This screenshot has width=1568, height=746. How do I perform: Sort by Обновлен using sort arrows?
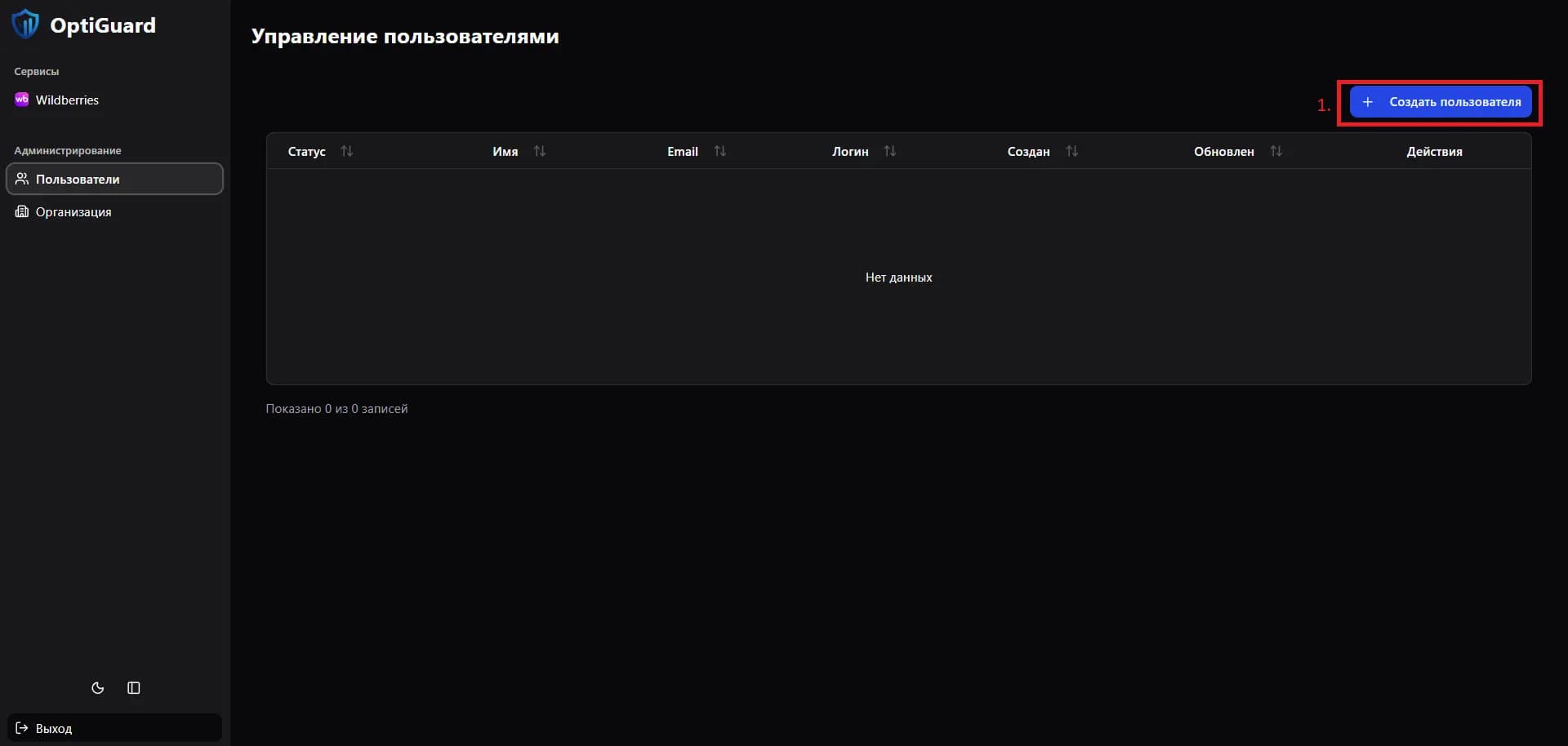[1276, 151]
